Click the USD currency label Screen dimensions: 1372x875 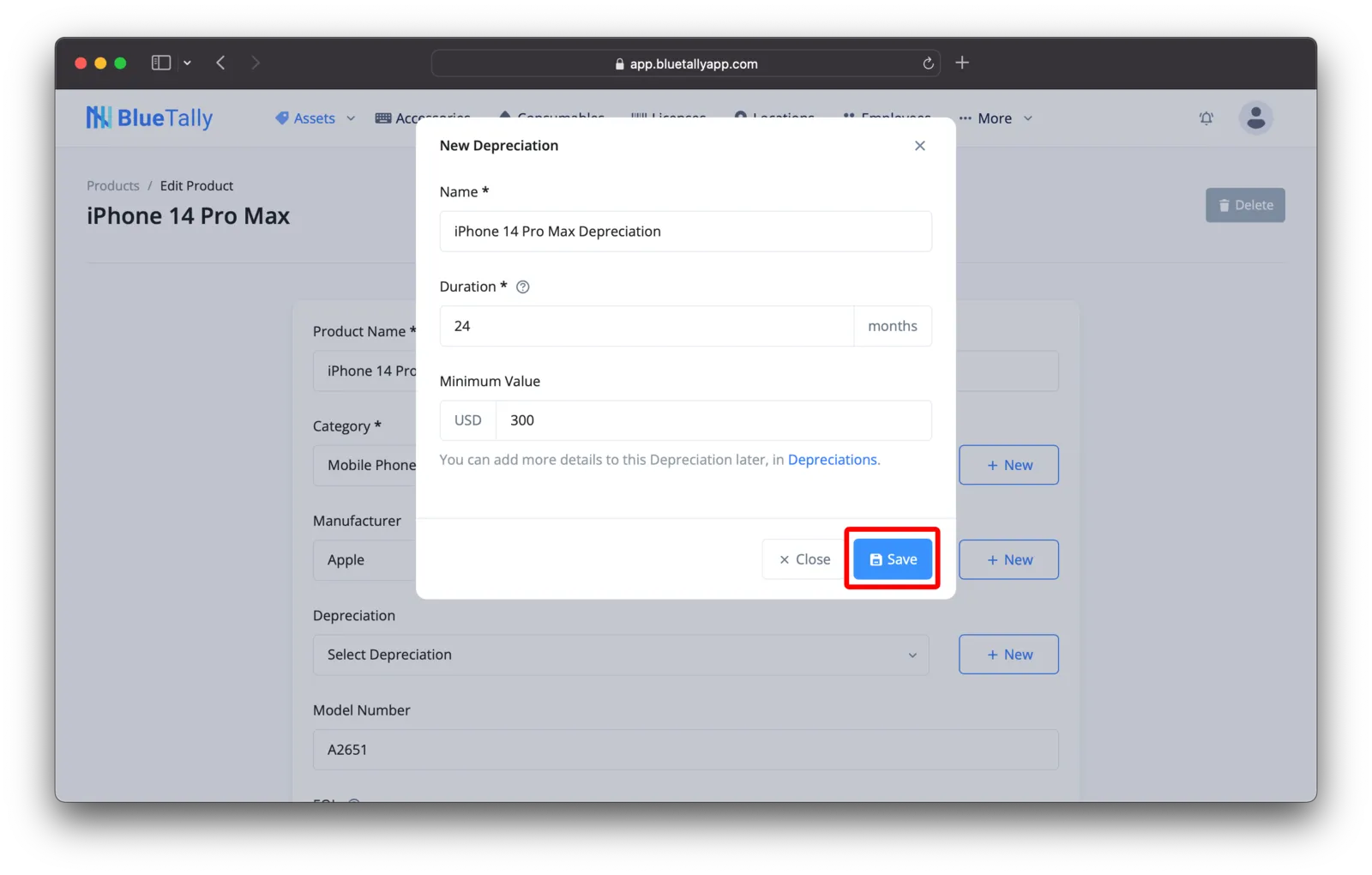coord(467,420)
